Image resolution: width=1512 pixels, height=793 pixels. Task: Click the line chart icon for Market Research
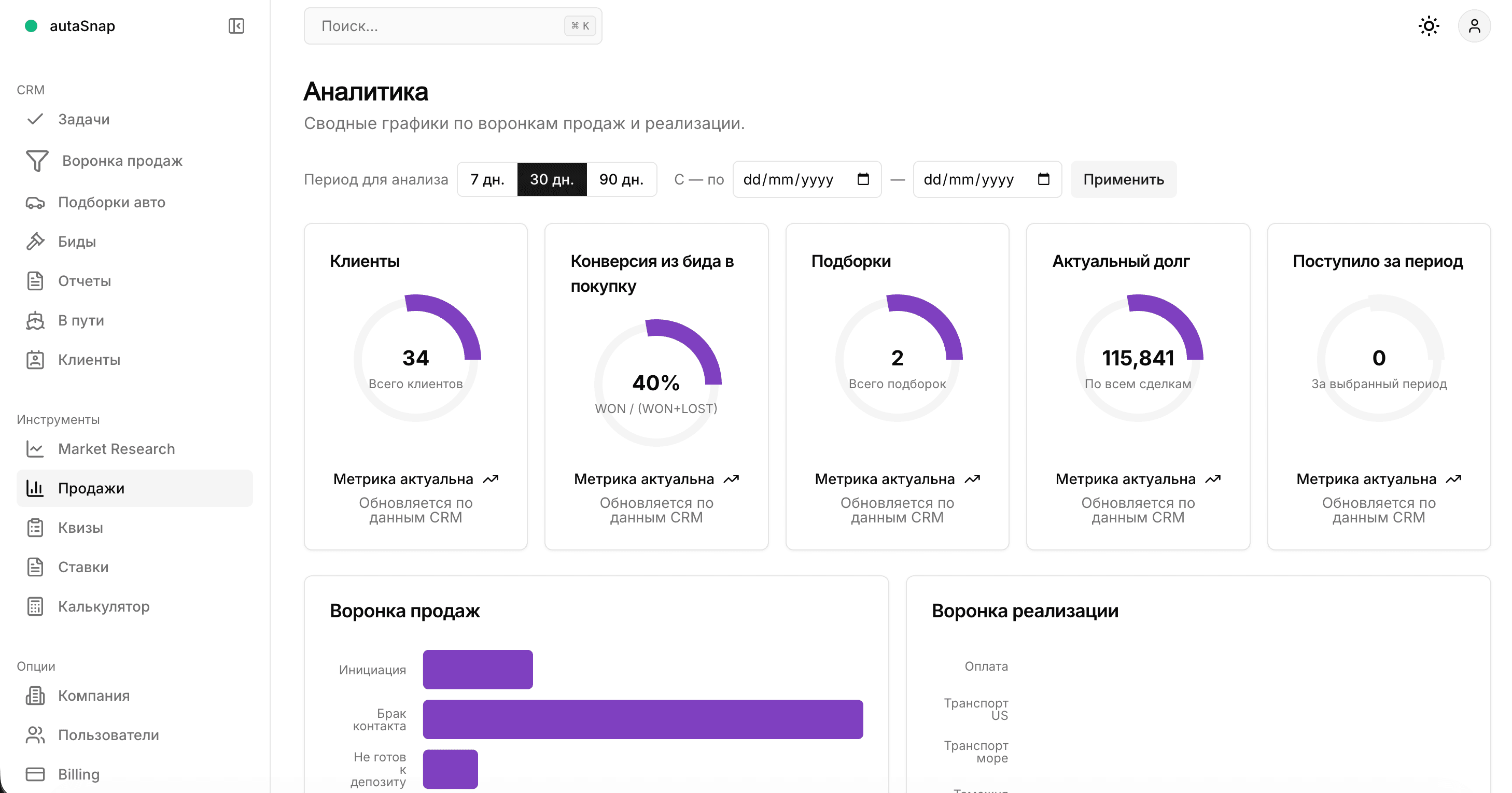35,449
